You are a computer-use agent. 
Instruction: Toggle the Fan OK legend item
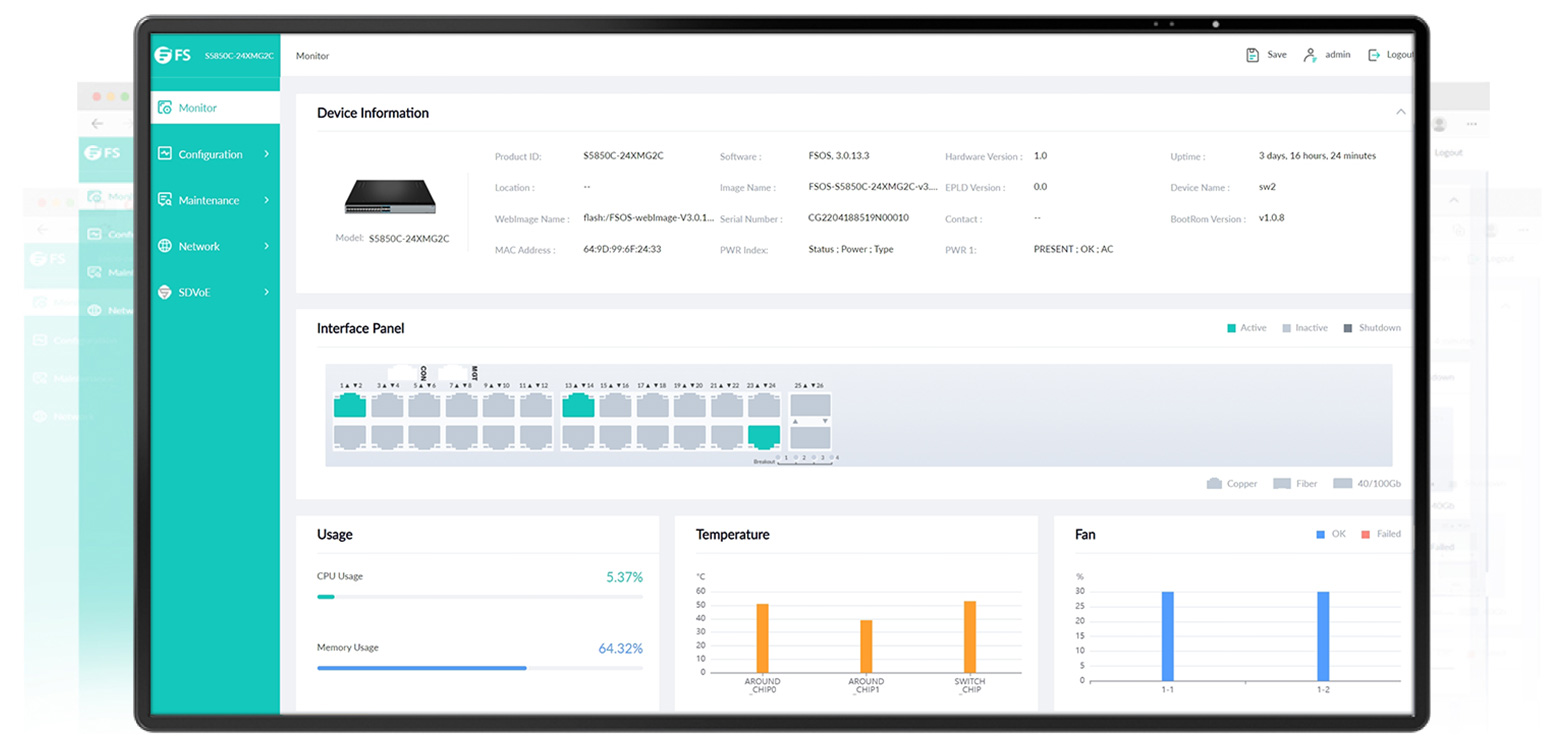(x=1321, y=534)
